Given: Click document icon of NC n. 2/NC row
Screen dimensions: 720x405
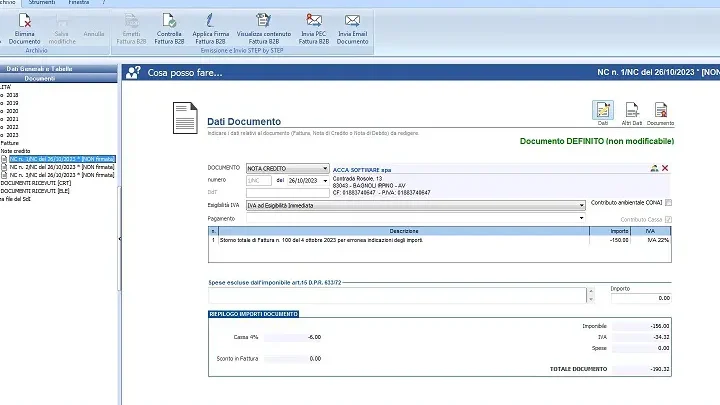Looking at the screenshot, I should [4, 167].
